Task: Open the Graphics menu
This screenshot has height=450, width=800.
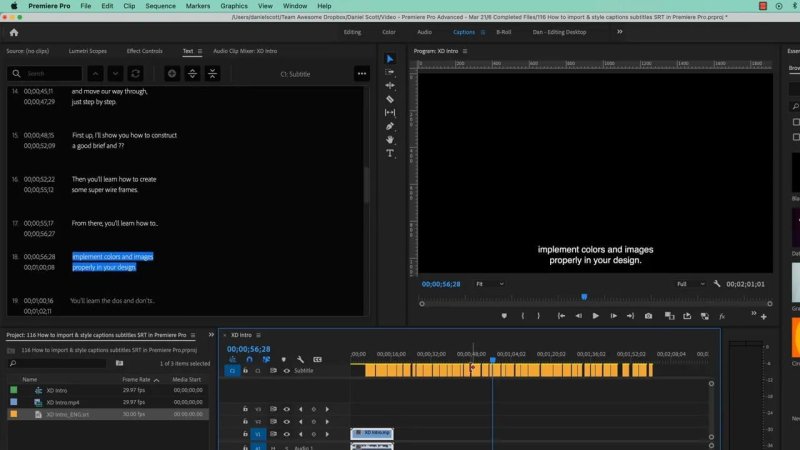Action: coord(234,6)
